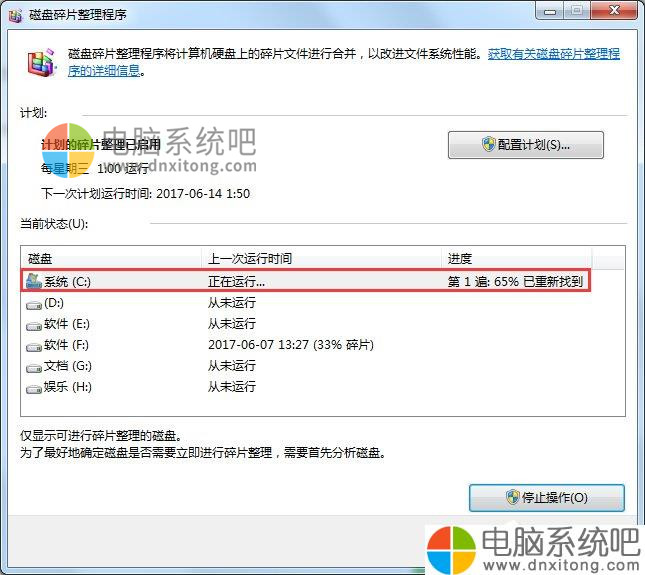Select the 软件 (E:) drive icon
The width and height of the screenshot is (645, 575).
pyautogui.click(x=34, y=324)
